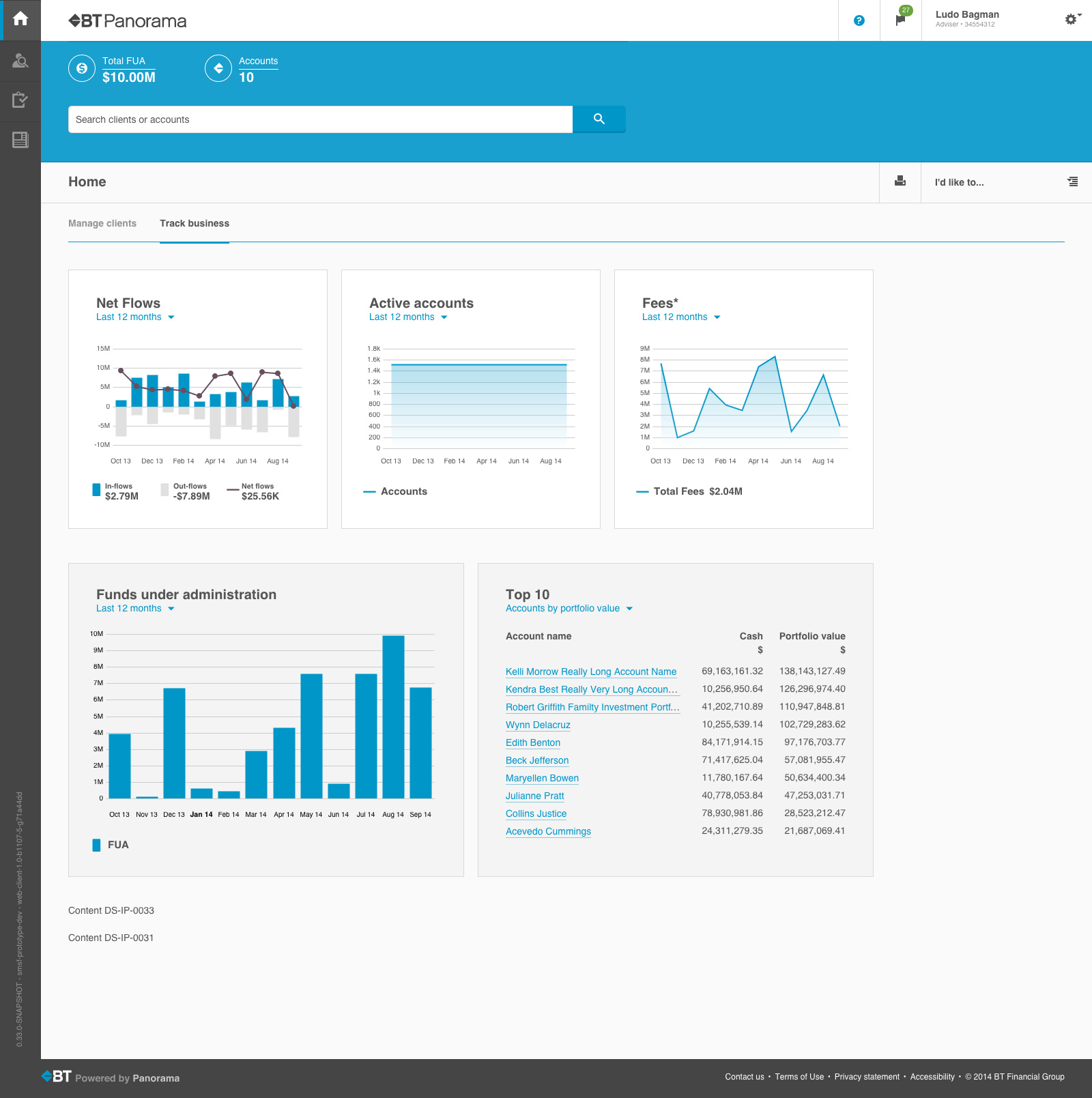This screenshot has width=1092, height=1098.
Task: Expand Active accounts period dropdown
Action: click(x=408, y=317)
